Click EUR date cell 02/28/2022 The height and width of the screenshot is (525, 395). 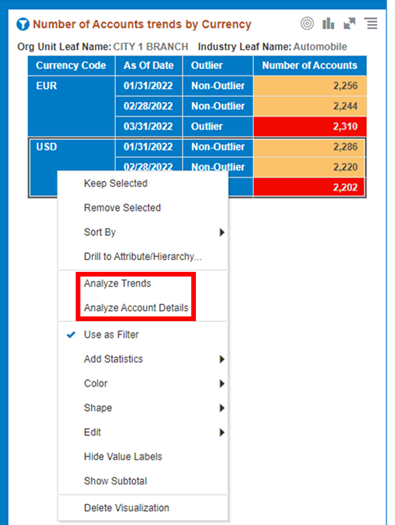(149, 106)
